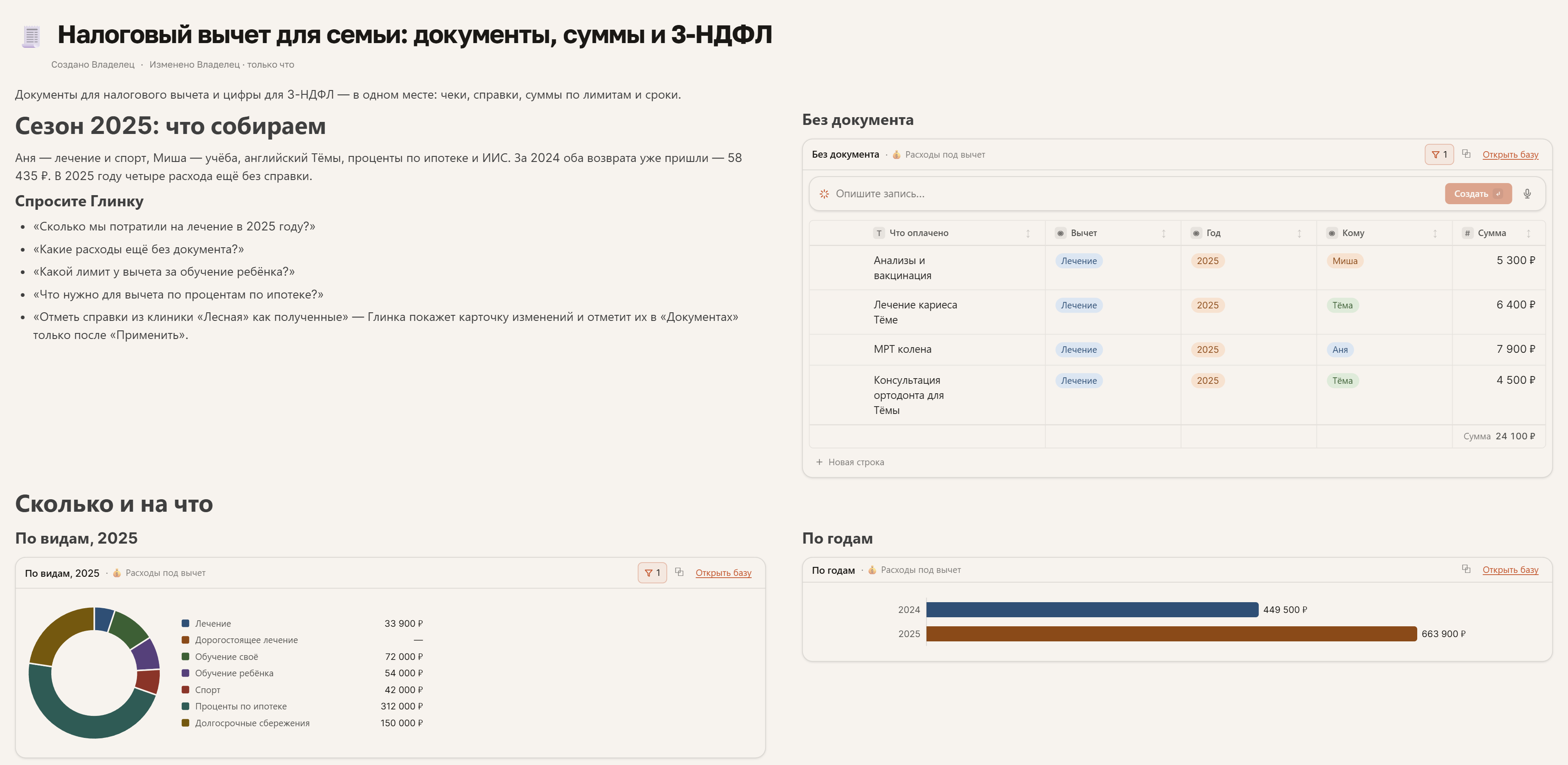
Task: Click number icon of Сумма column
Action: pos(1468,233)
